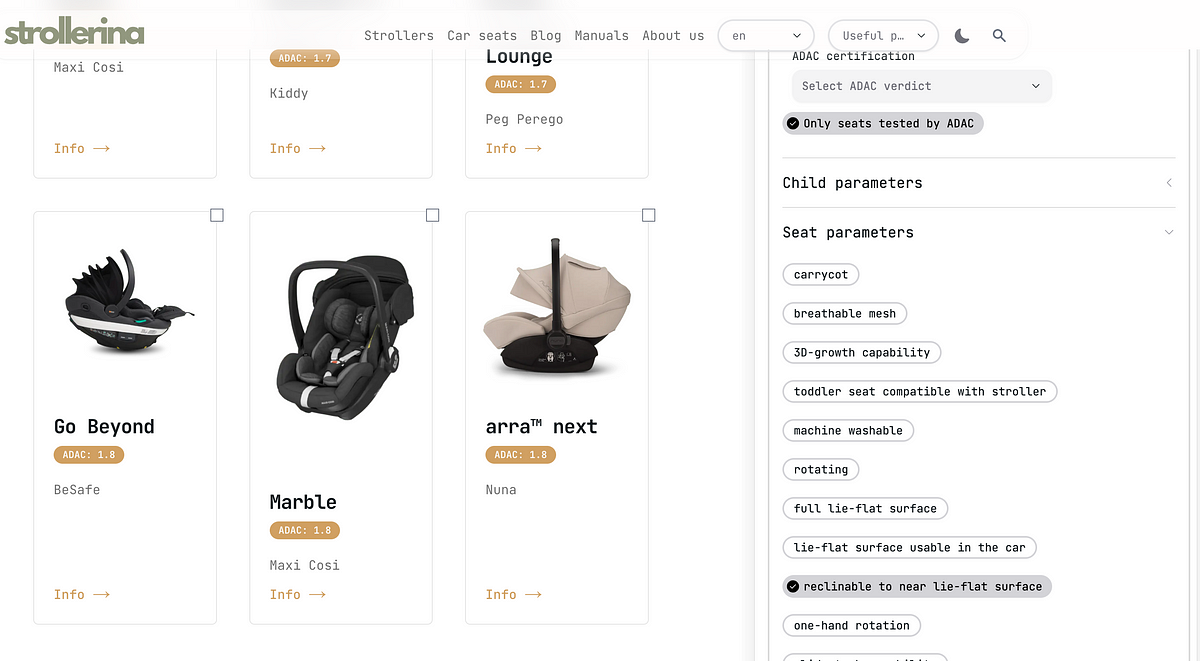The image size is (1200, 661).
Task: Expand Child parameters section
Action: coord(979,183)
